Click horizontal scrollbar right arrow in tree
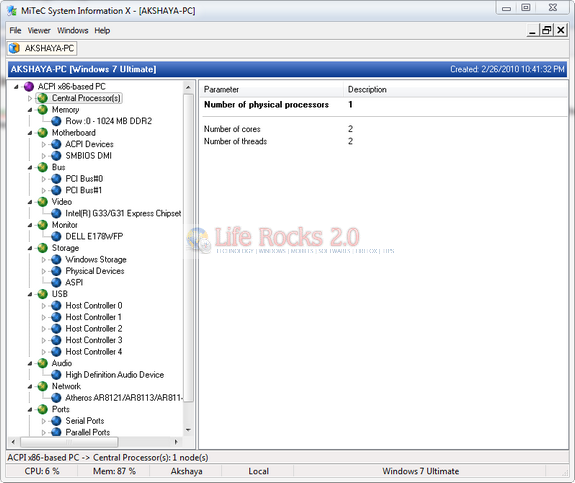Viewport: 575px width, 483px height. tap(176, 442)
